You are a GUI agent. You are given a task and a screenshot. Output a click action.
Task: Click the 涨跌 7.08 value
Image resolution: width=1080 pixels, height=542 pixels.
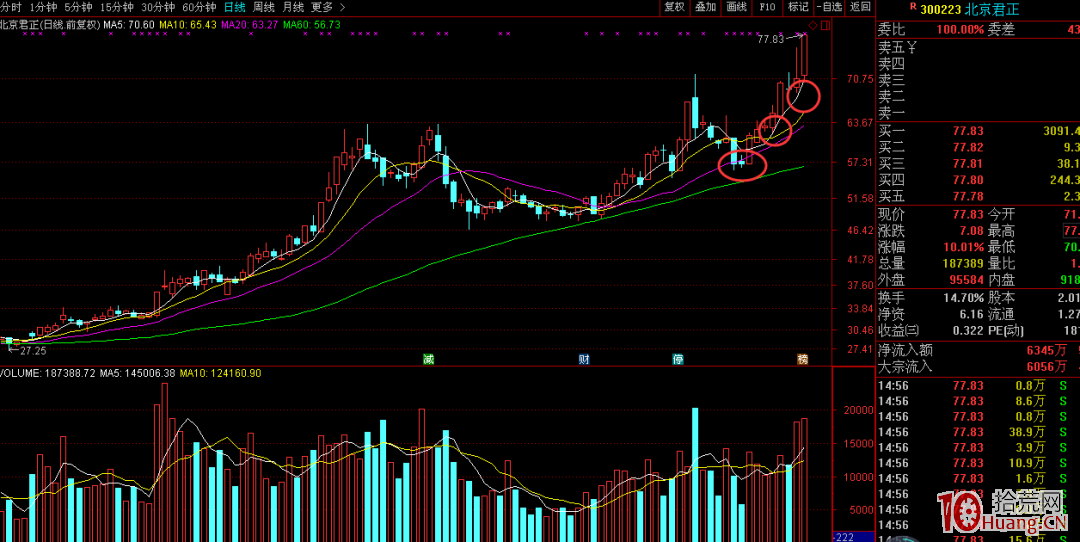coord(971,230)
